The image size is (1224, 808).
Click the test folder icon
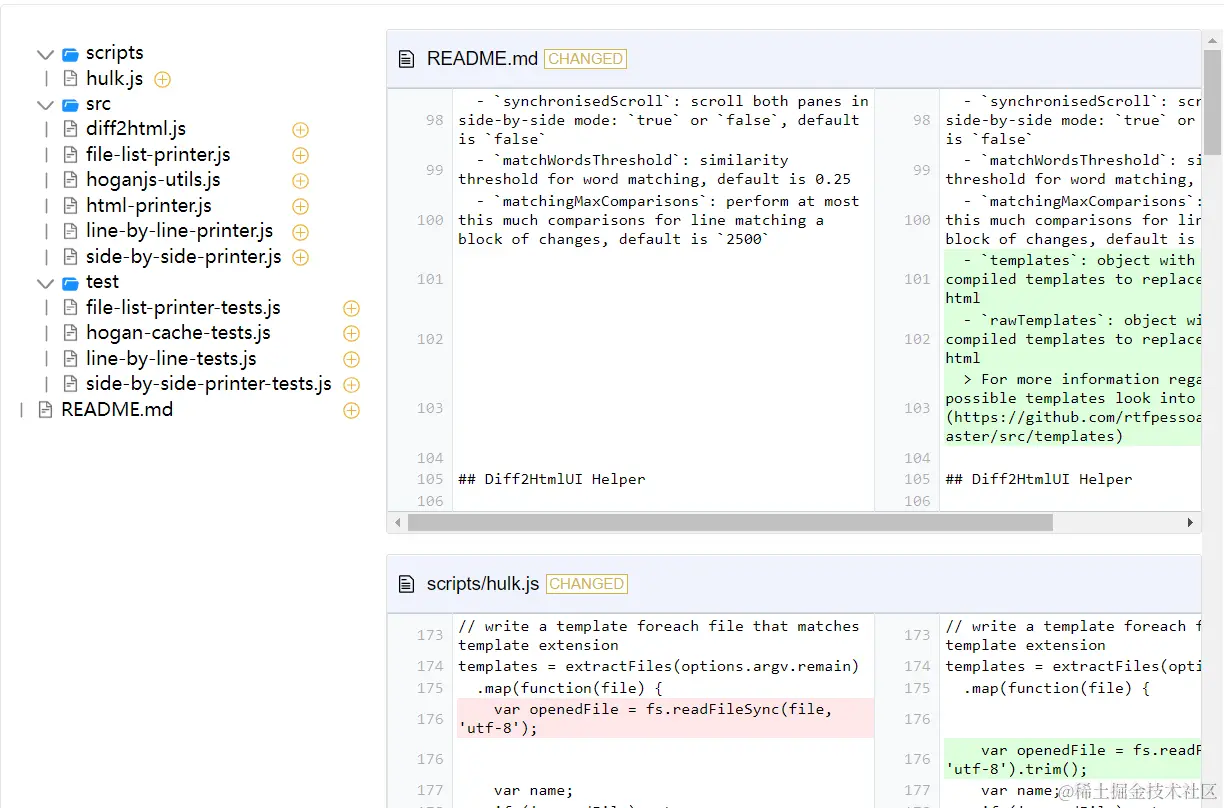[70, 283]
